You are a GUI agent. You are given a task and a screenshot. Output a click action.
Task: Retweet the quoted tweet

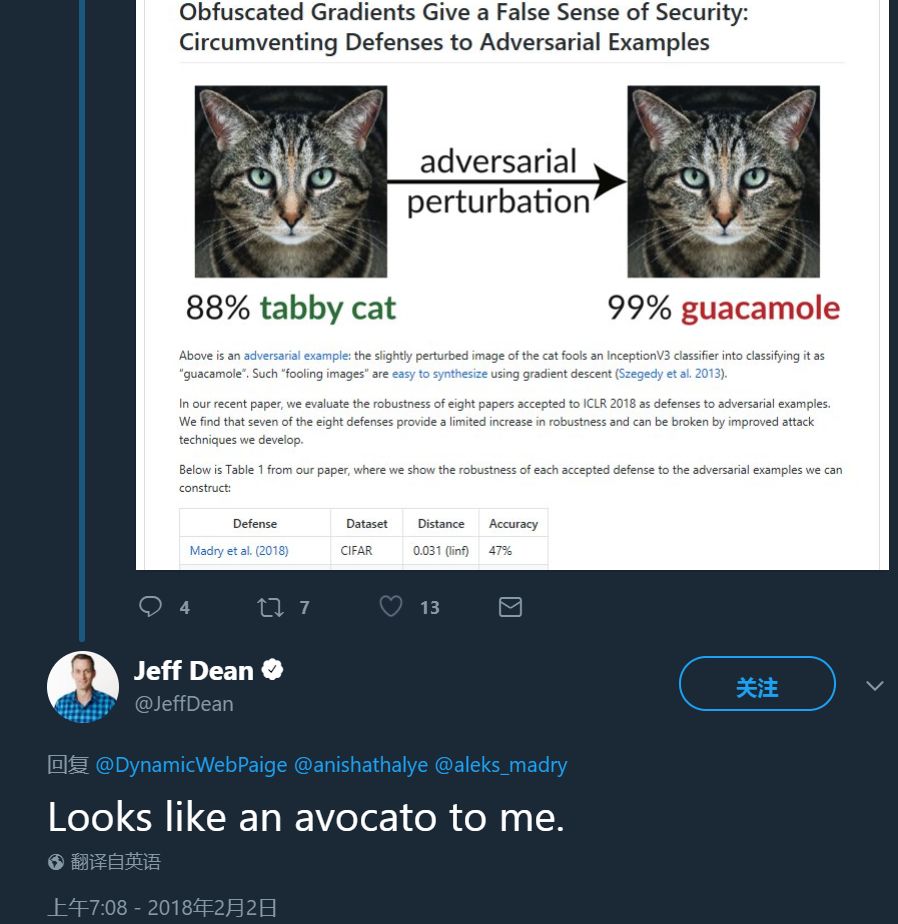coord(271,607)
